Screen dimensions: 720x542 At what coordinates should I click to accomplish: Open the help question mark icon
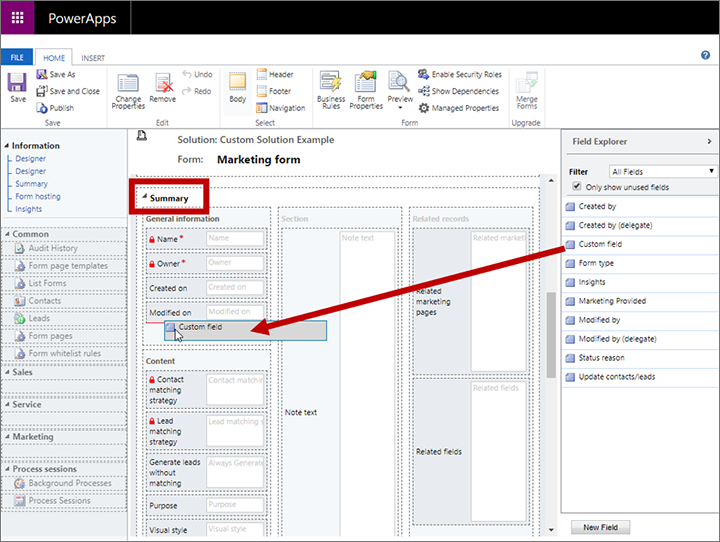pyautogui.click(x=705, y=55)
